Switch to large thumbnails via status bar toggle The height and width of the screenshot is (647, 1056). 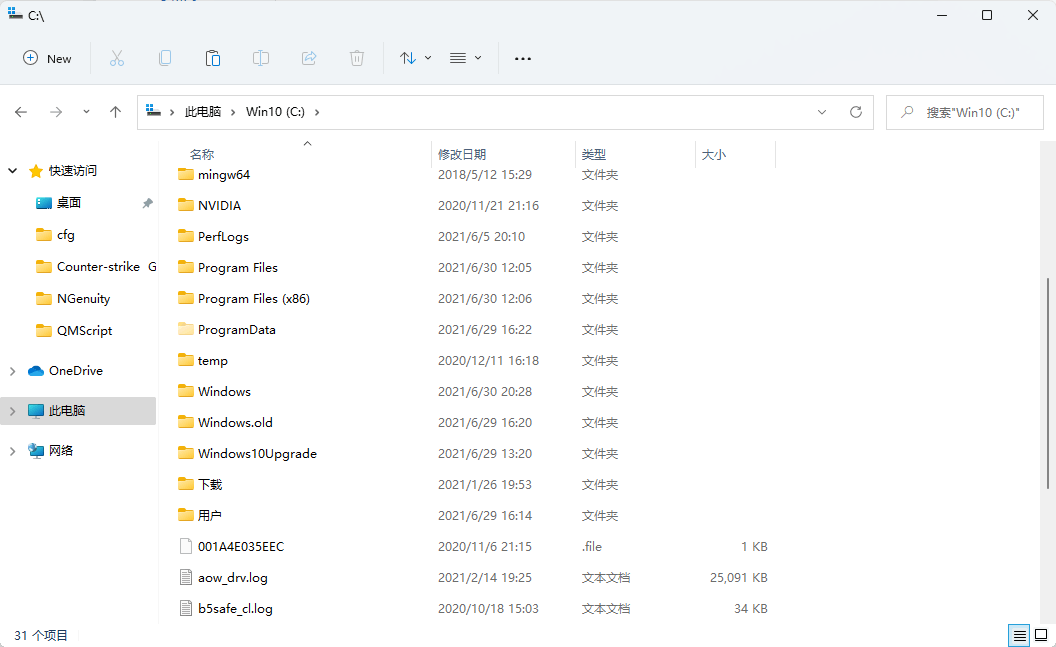(x=1040, y=635)
